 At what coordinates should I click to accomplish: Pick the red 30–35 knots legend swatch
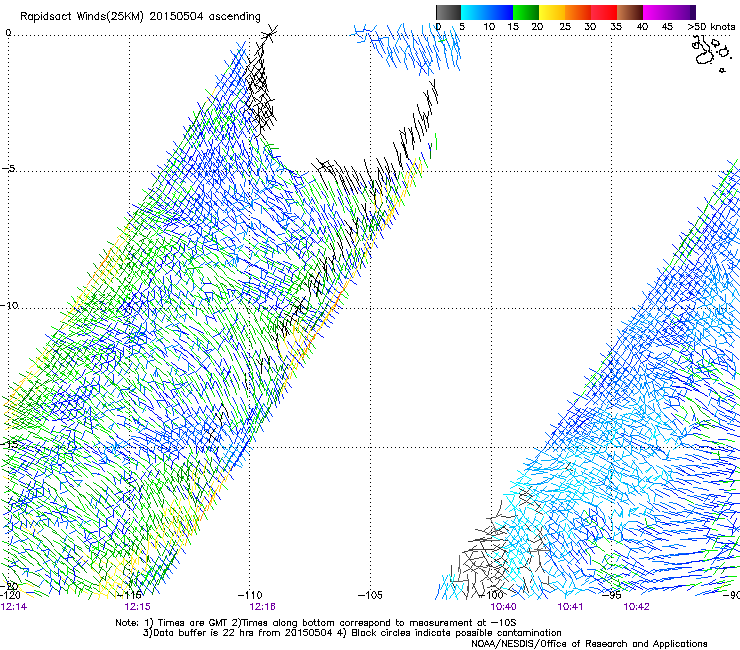(x=604, y=12)
